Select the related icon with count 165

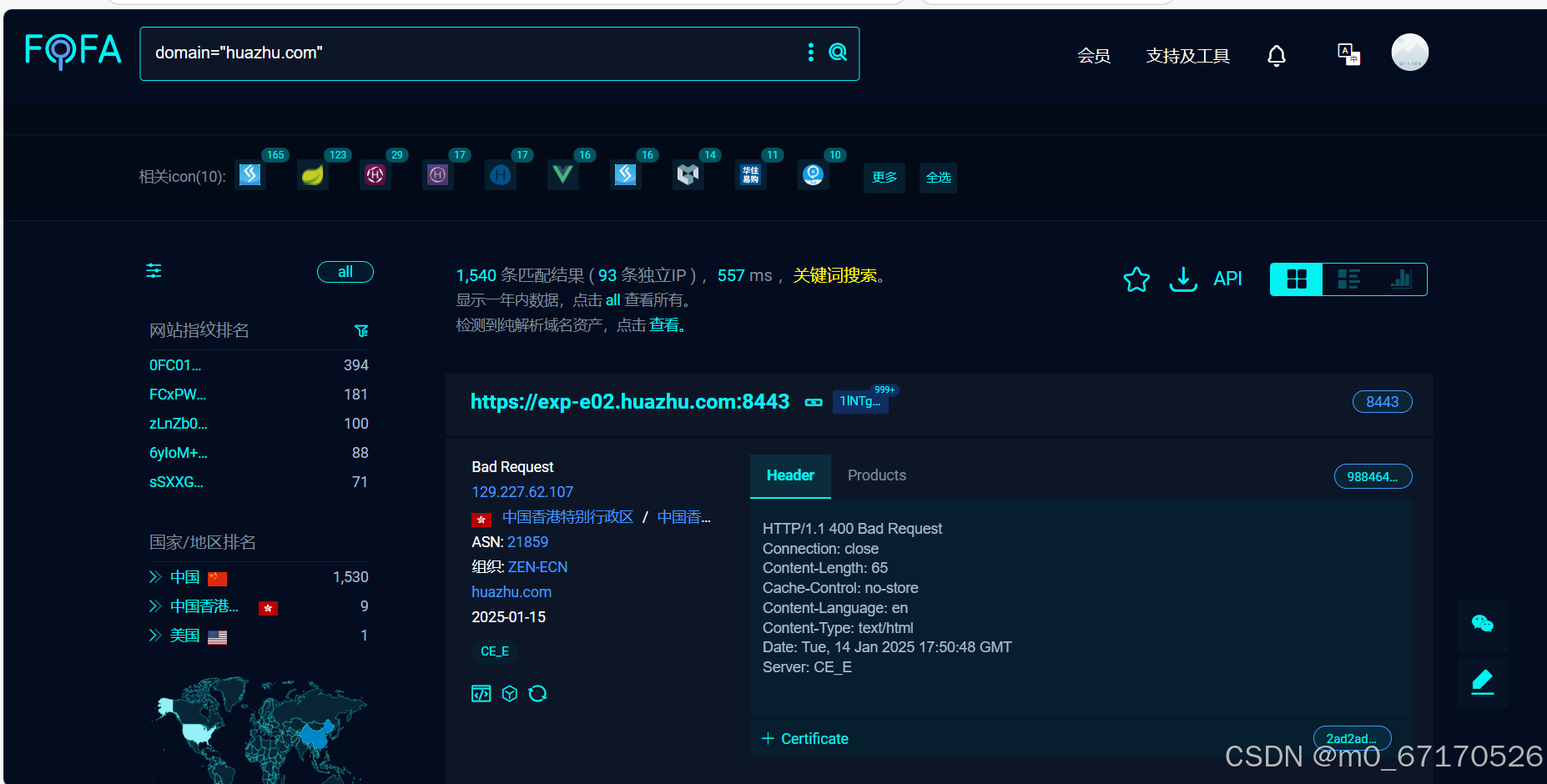point(250,174)
